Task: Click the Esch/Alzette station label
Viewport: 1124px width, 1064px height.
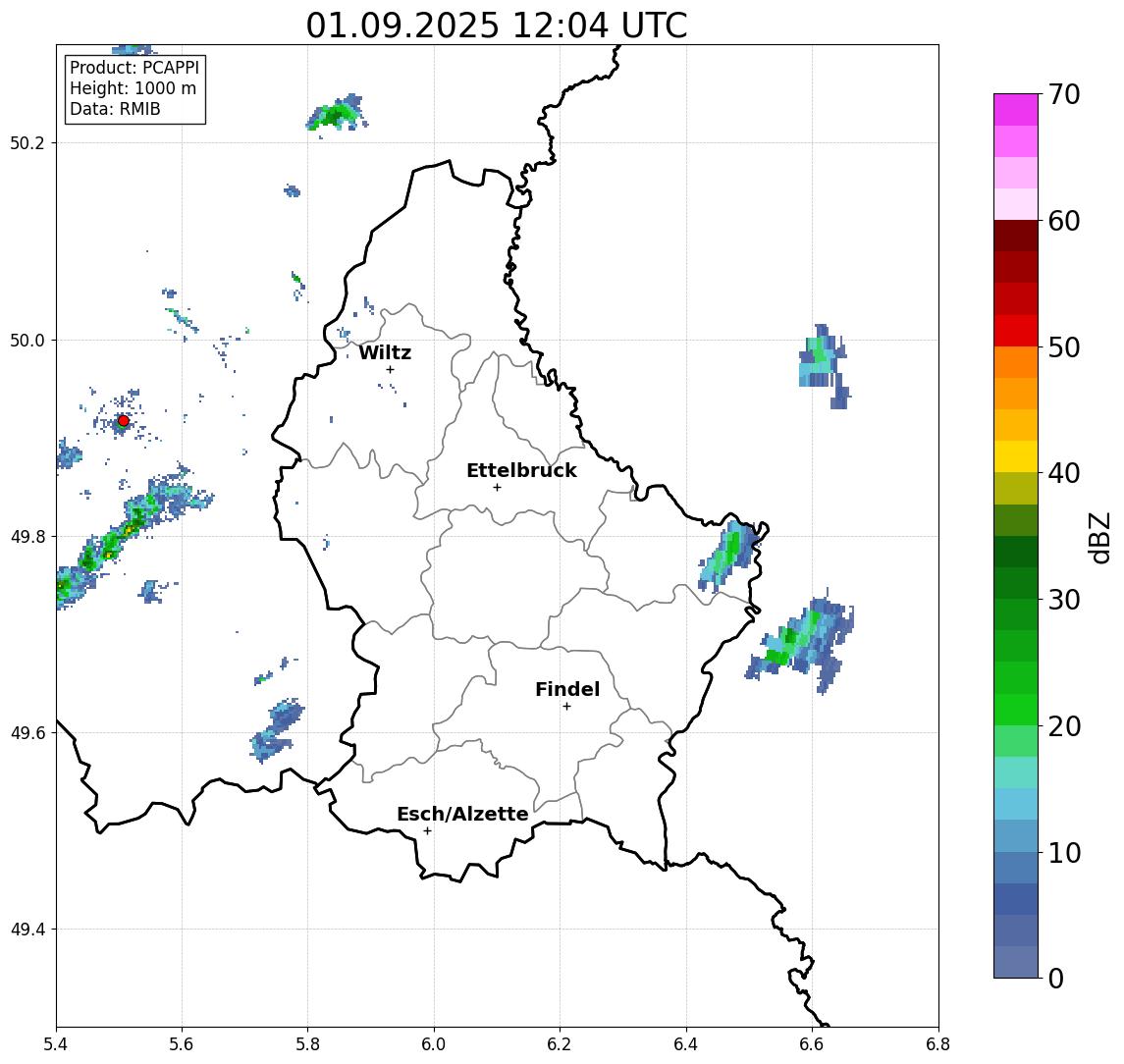Action: coord(462,814)
